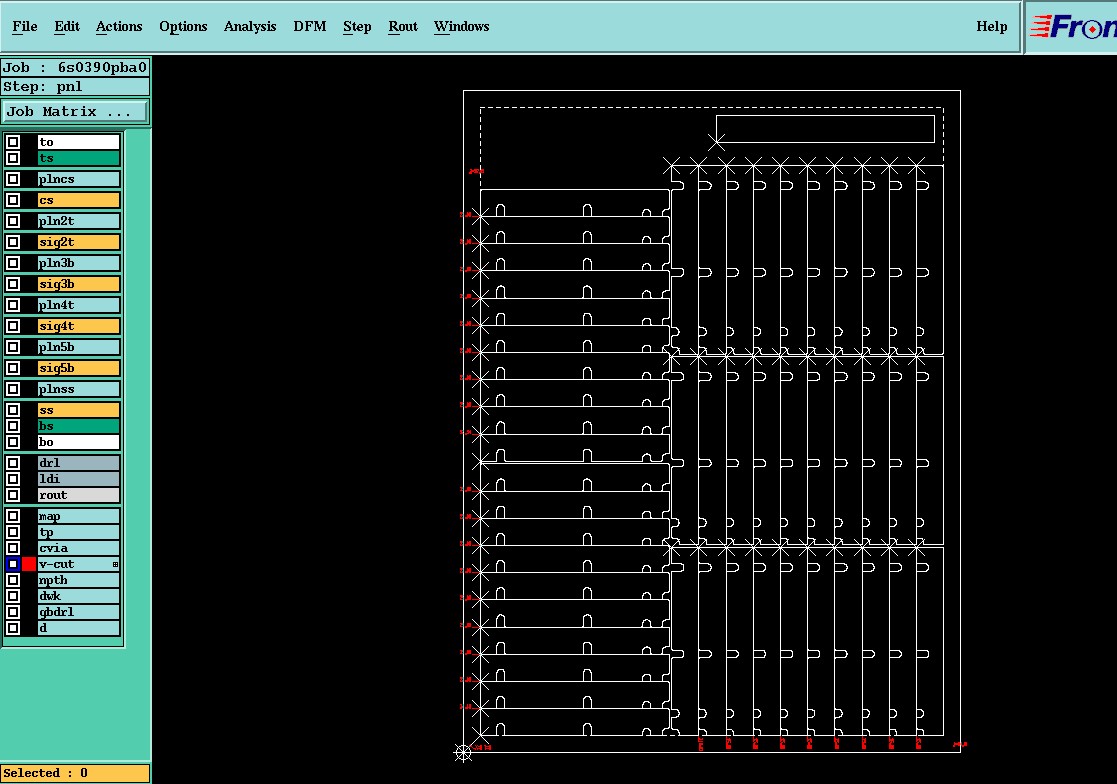Toggle the checkbox for layer sig2t

[13, 242]
